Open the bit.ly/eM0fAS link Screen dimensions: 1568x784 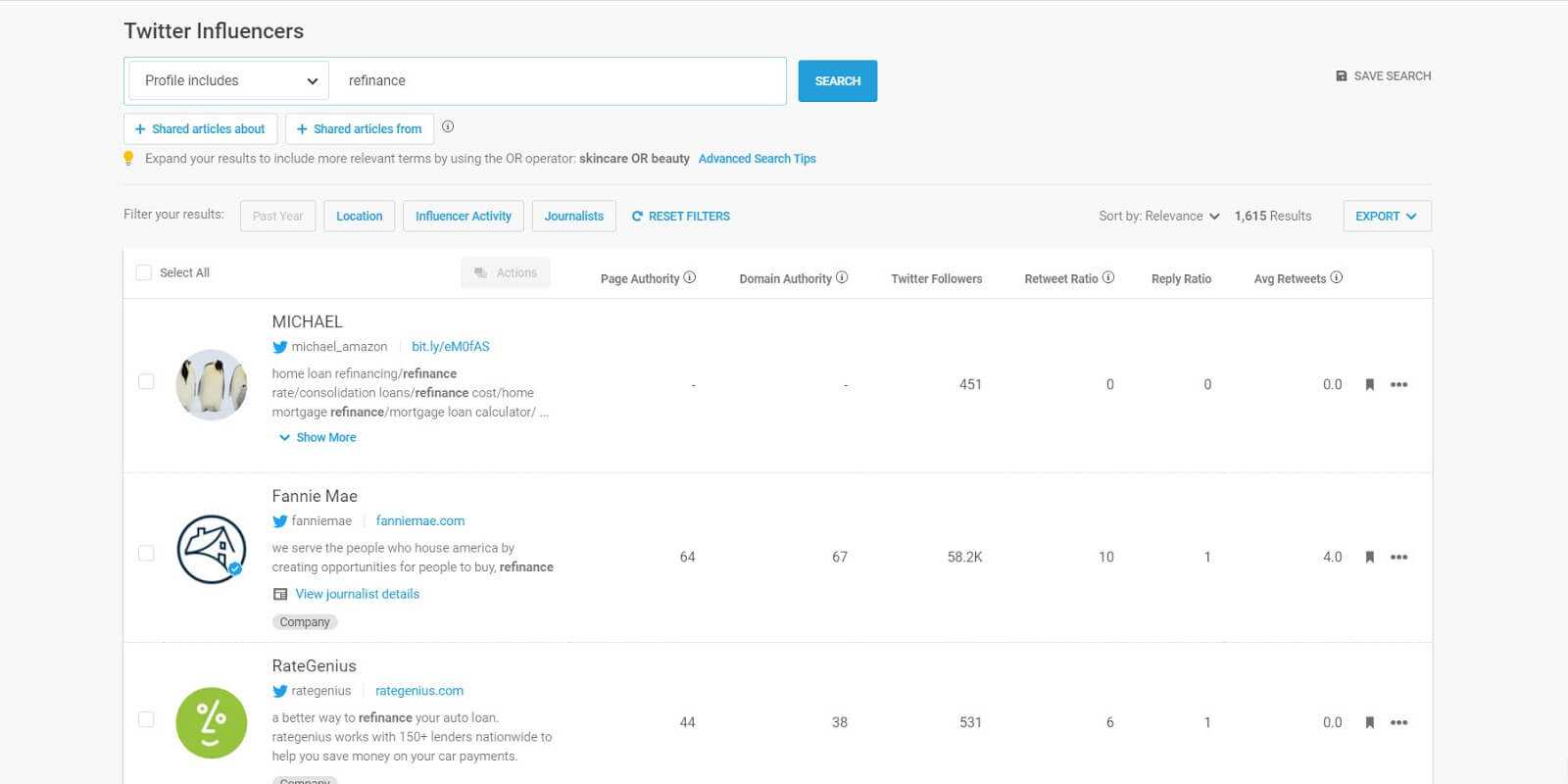(451, 346)
